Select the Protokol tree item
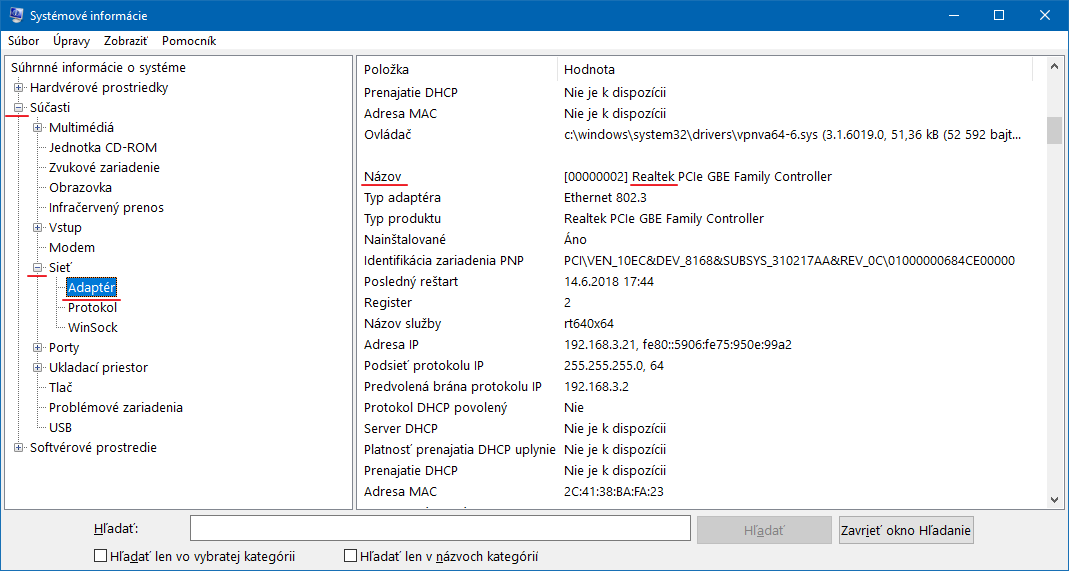 coord(92,307)
